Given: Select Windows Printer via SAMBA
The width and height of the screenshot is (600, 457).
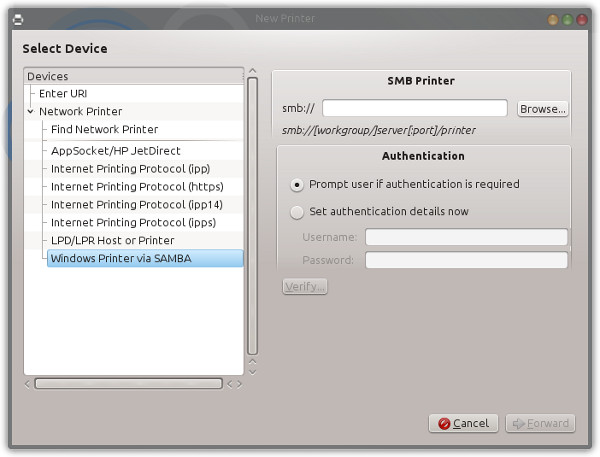Looking at the screenshot, I should coord(145,258).
